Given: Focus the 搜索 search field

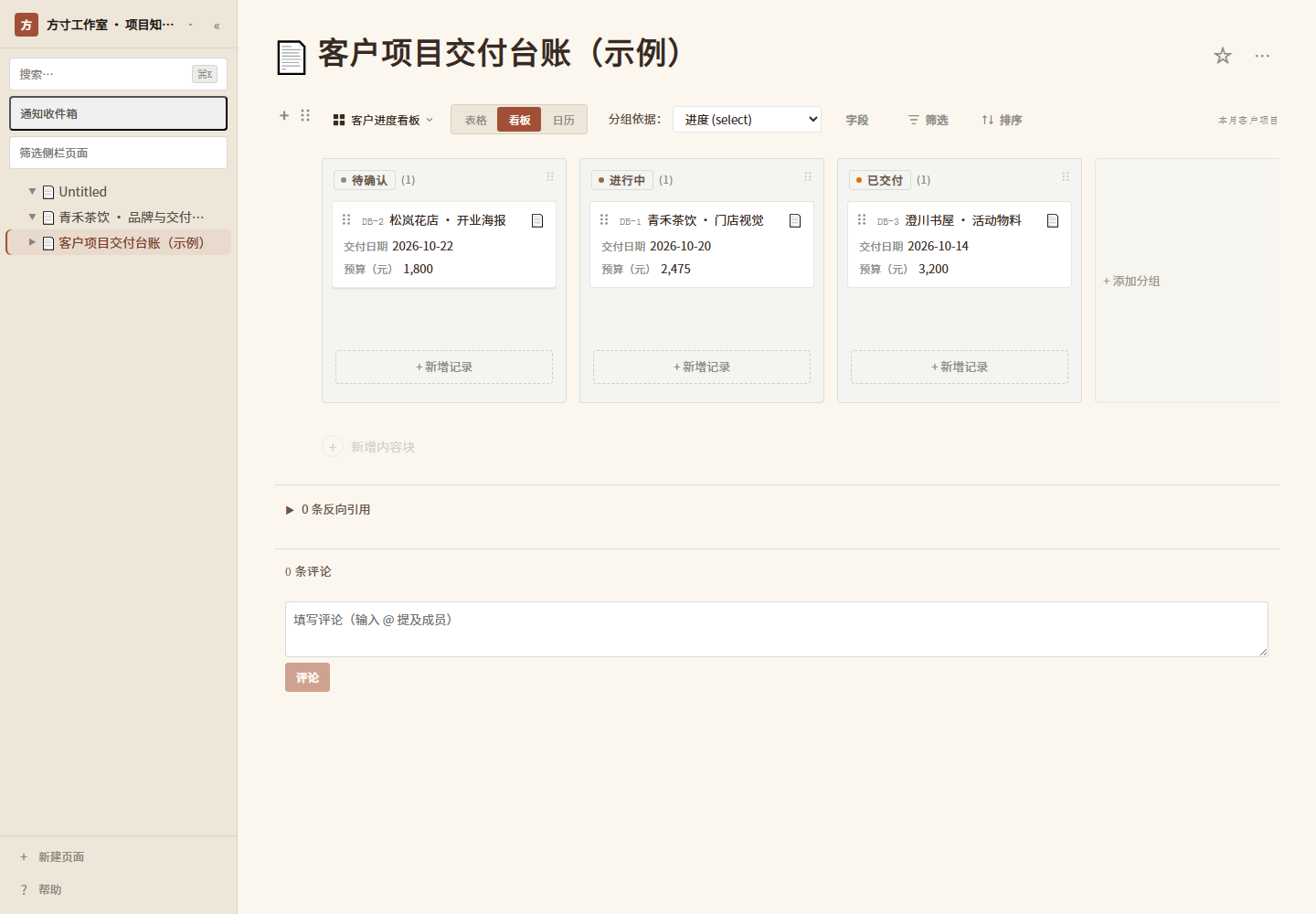Looking at the screenshot, I should (x=118, y=74).
